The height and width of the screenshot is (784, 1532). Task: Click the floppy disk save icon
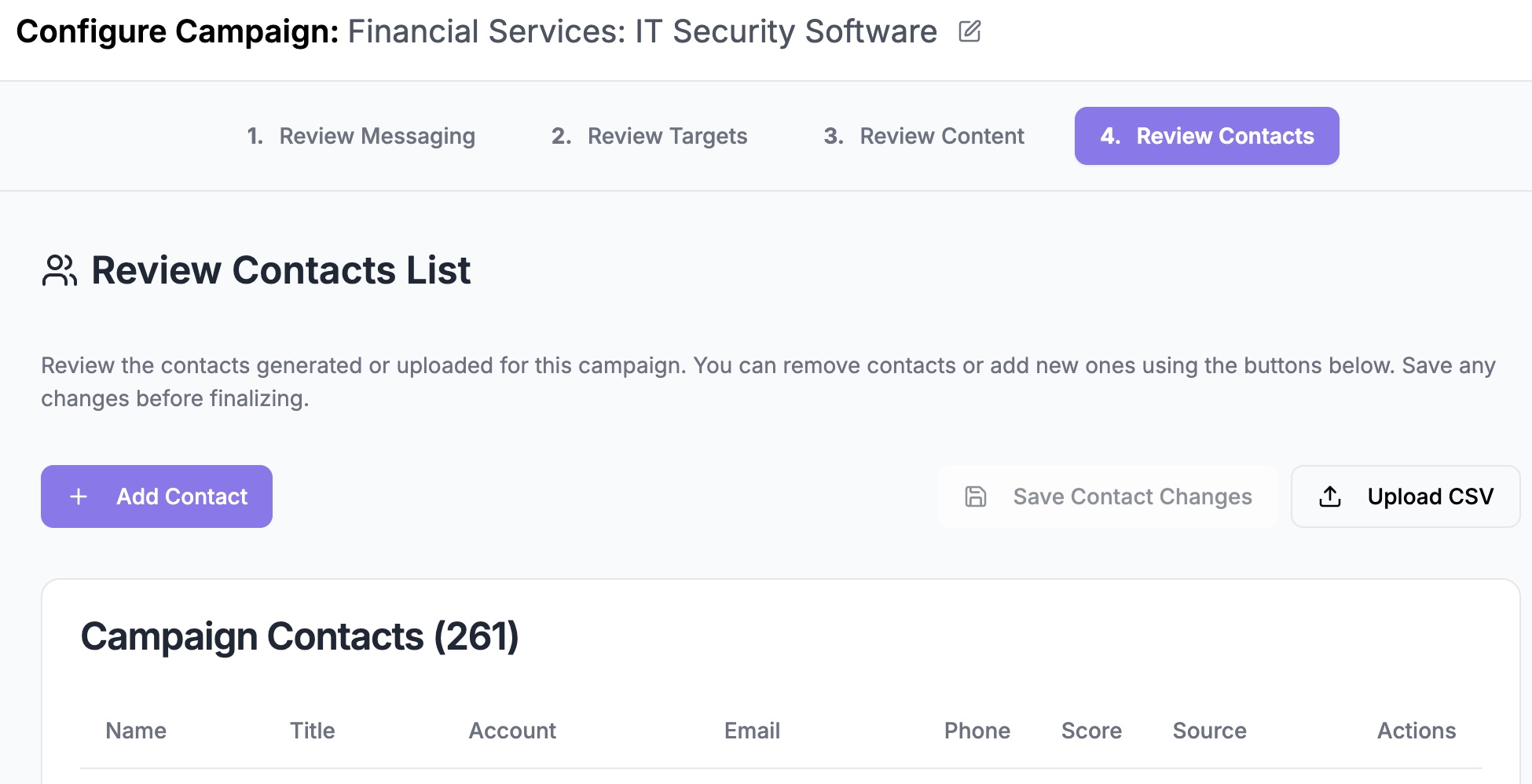[x=975, y=496]
